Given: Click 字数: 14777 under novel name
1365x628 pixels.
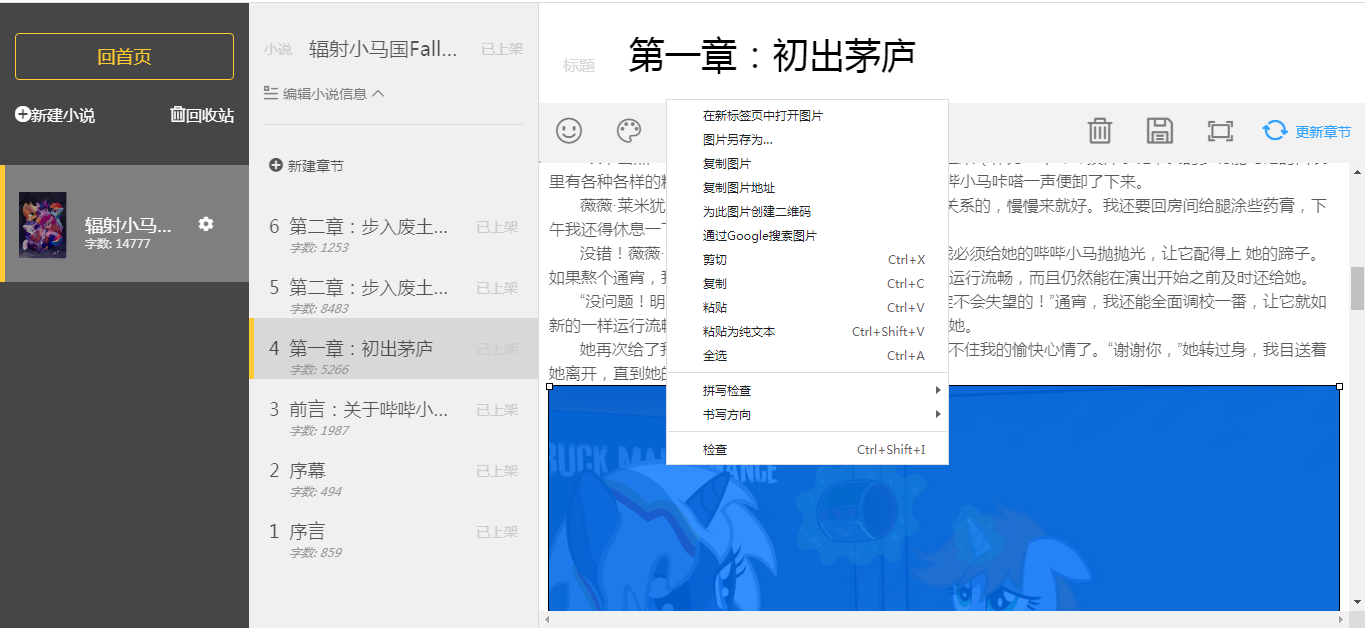Looking at the screenshot, I should point(117,244).
